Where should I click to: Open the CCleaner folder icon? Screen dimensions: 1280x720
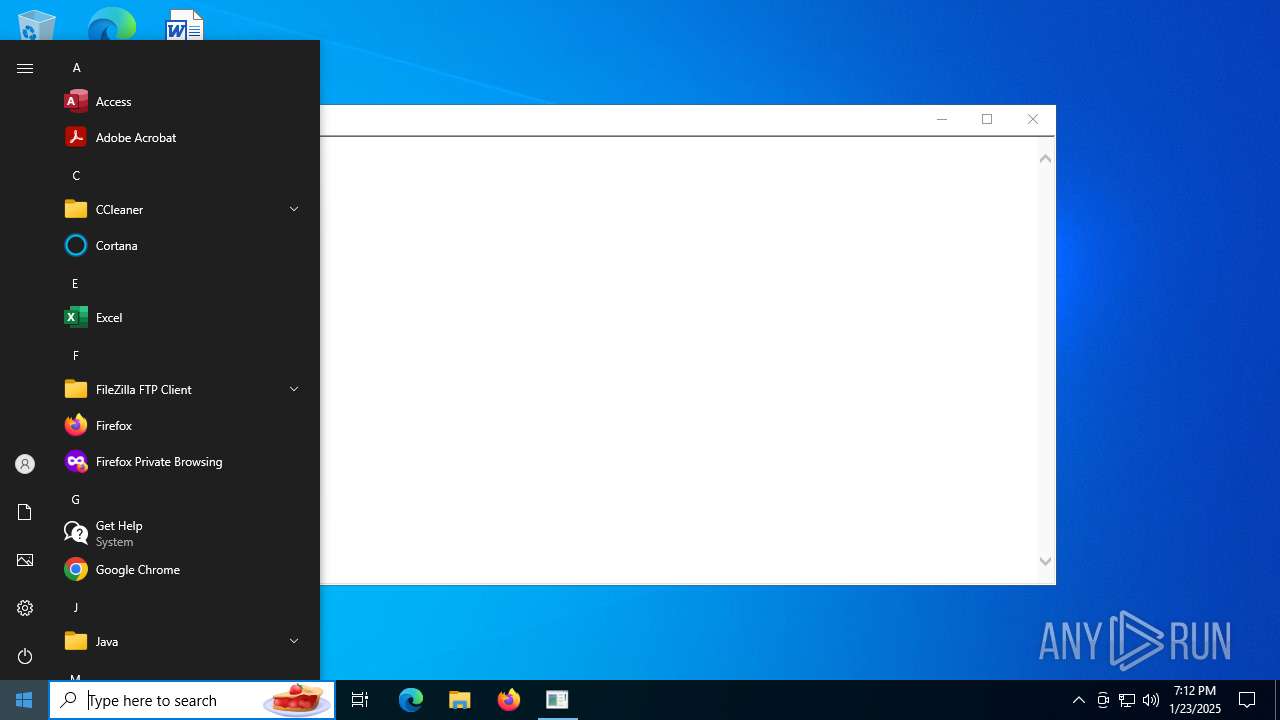point(76,209)
